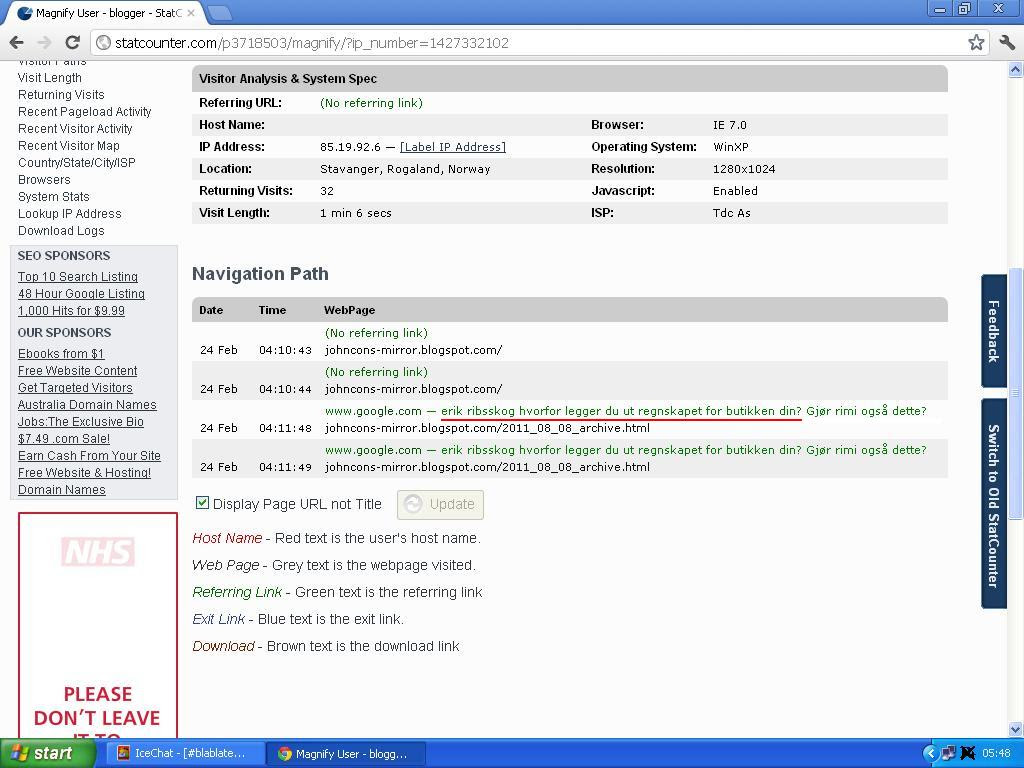
Task: Click Free Website Content link
Action: pyautogui.click(x=78, y=371)
